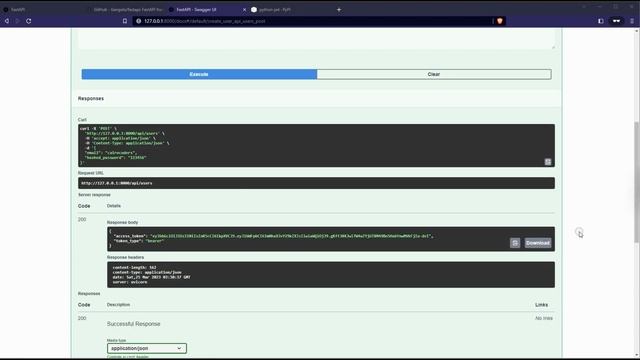The width and height of the screenshot is (640, 360).
Task: Click the browser back arrow
Action: coord(7,21)
